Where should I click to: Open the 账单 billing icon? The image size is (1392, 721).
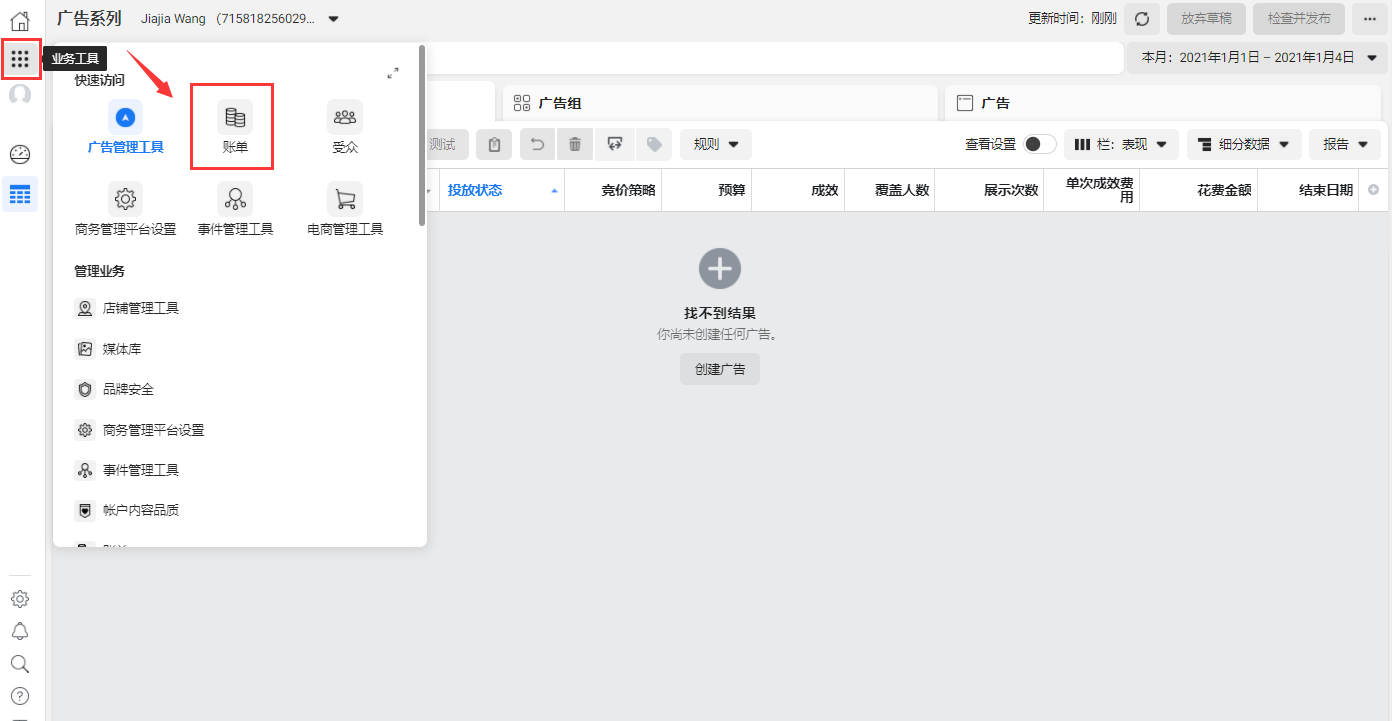(235, 118)
